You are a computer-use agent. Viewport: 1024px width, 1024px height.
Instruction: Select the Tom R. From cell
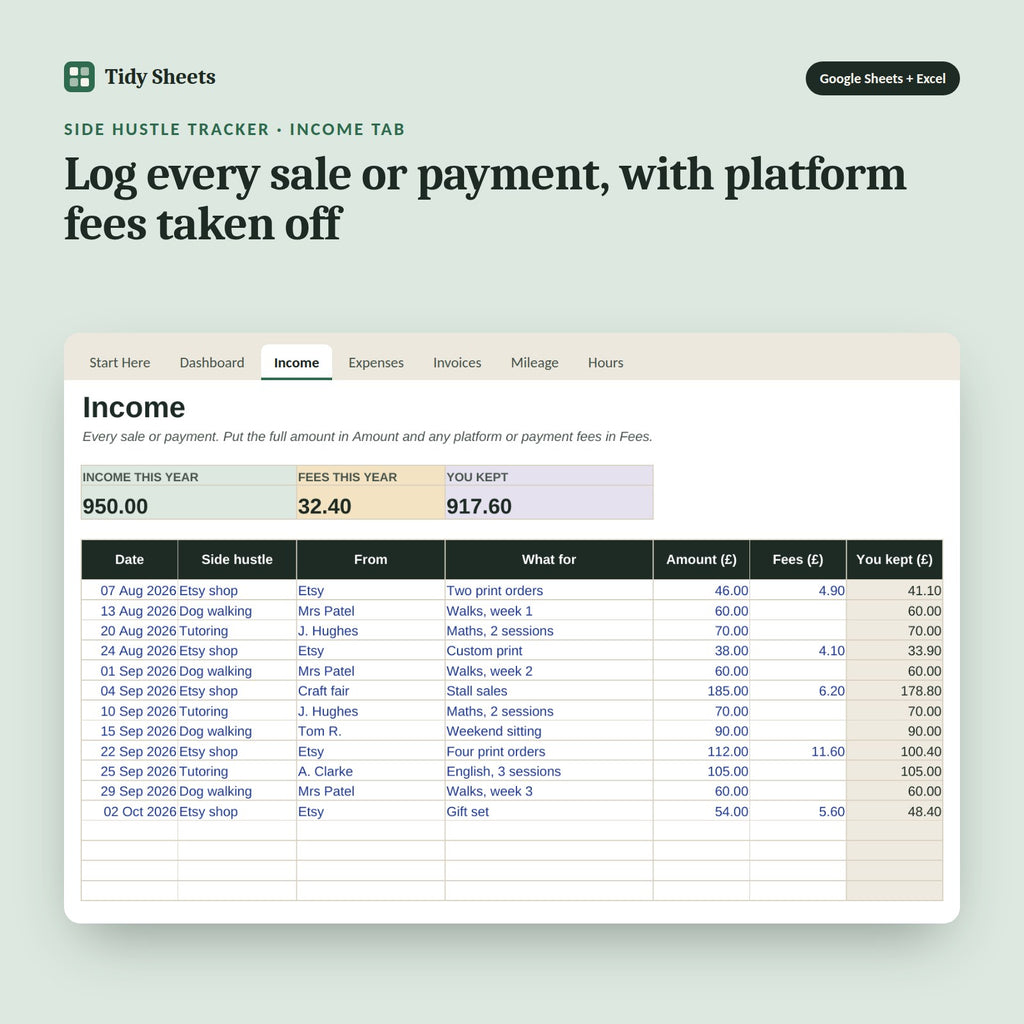tap(370, 731)
